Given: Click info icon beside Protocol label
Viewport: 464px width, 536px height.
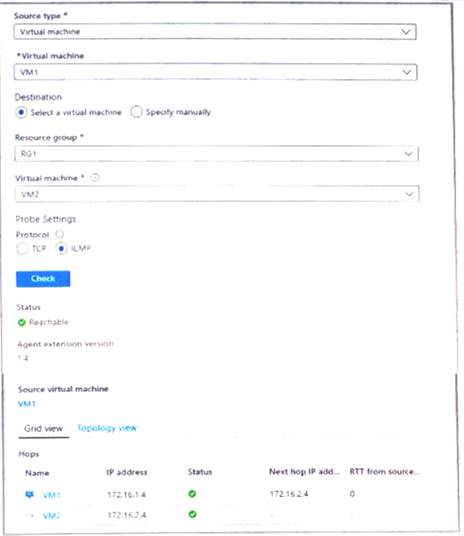Looking at the screenshot, I should click(59, 234).
